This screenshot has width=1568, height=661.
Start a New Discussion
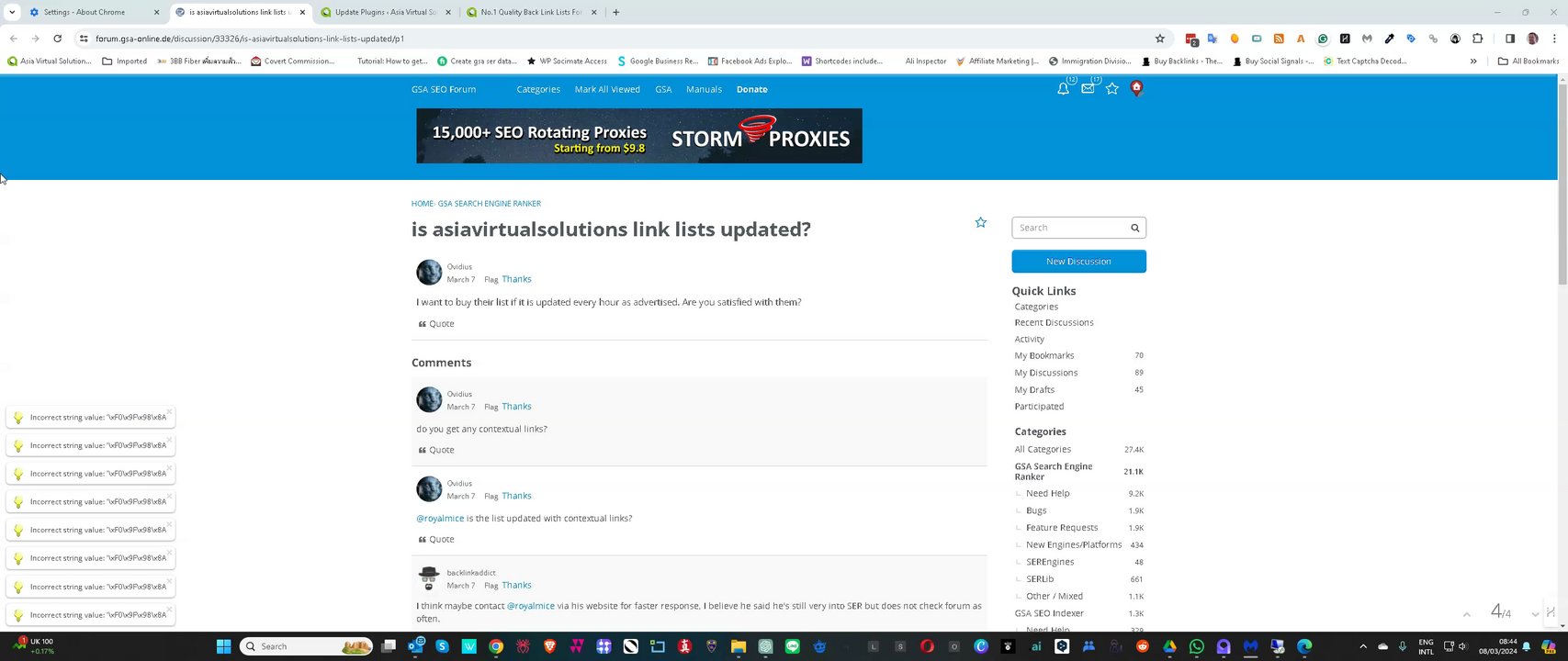[x=1078, y=262]
